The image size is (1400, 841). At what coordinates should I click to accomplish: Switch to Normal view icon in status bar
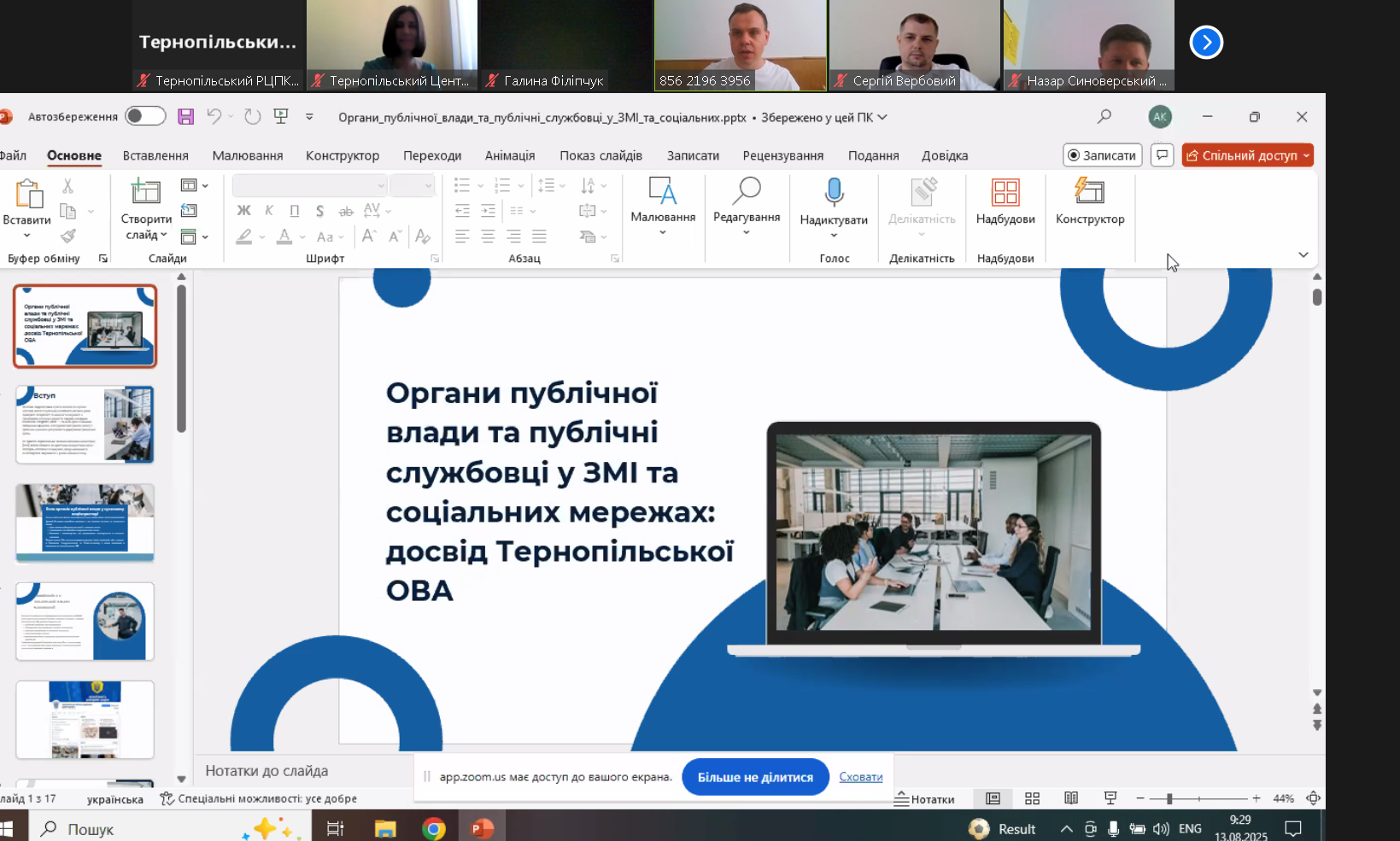[993, 798]
